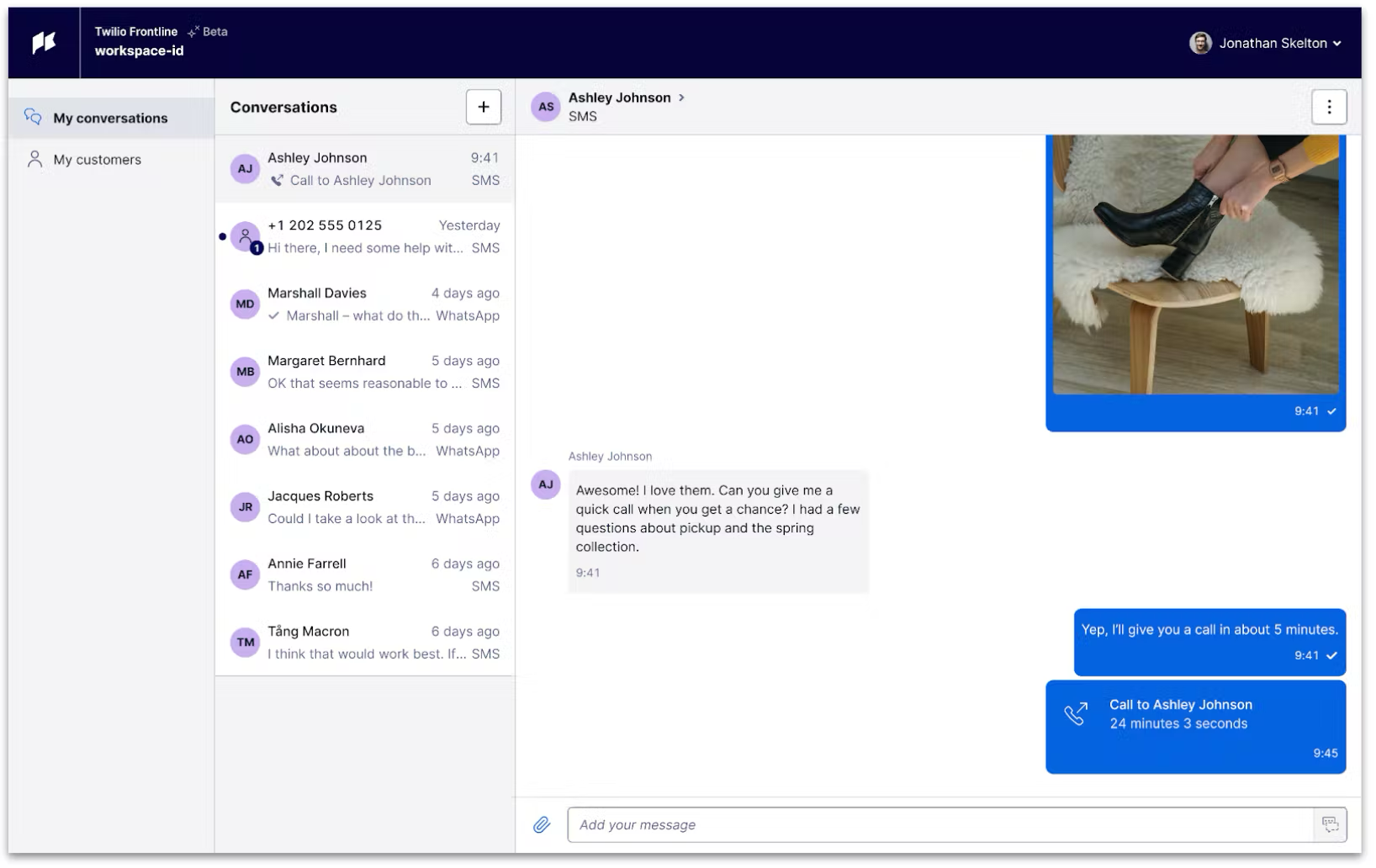
Task: Open Marshall Davies WhatsApp conversation
Action: [x=365, y=304]
